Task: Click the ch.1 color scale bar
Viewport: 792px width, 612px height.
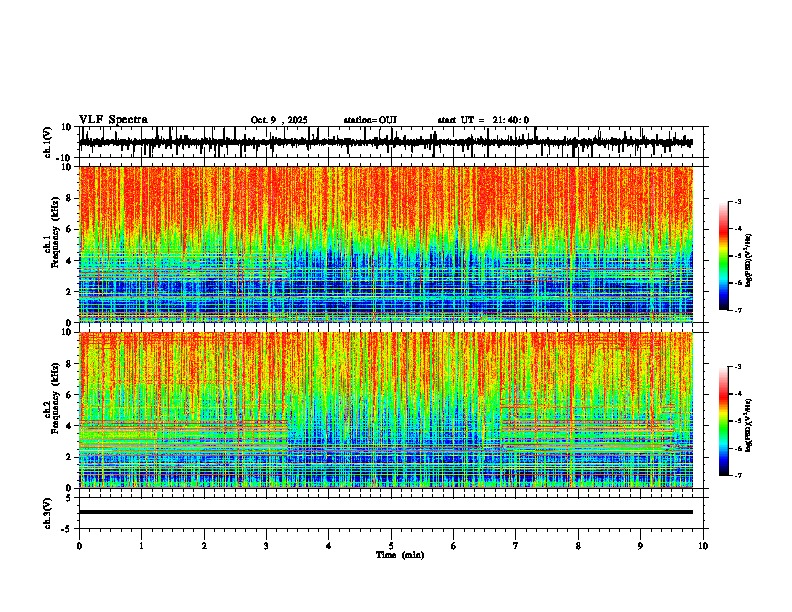Action: click(x=724, y=256)
